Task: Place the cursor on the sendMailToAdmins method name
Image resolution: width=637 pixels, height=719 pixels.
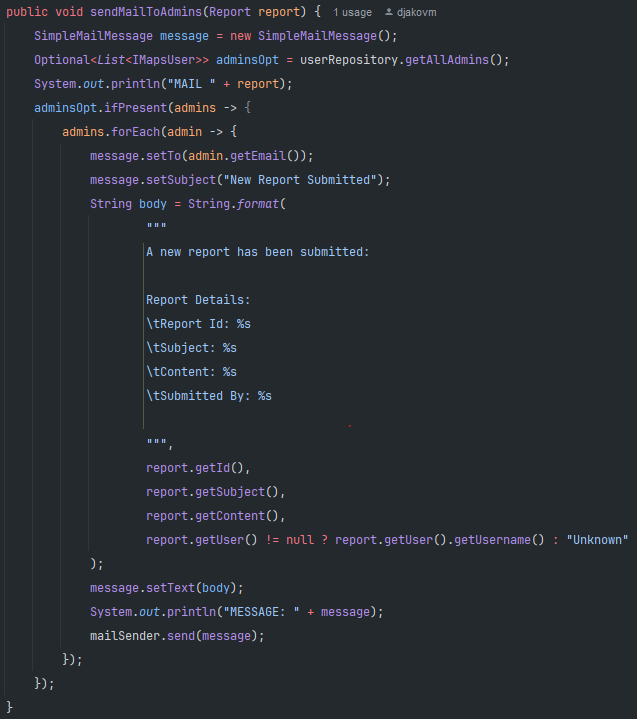Action: point(131,12)
